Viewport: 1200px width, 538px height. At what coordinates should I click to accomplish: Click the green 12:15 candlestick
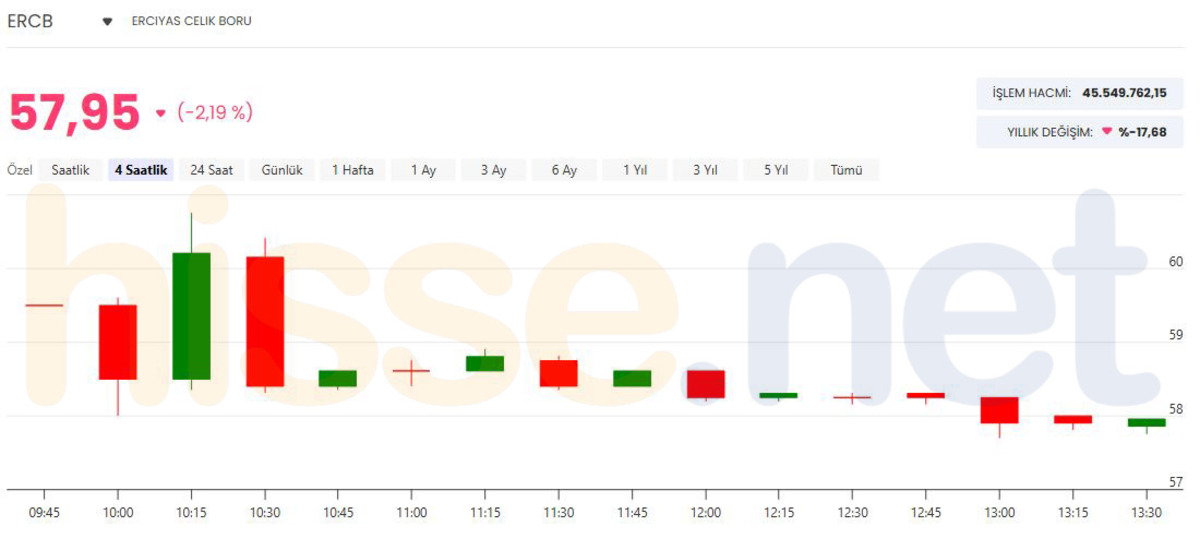point(778,396)
